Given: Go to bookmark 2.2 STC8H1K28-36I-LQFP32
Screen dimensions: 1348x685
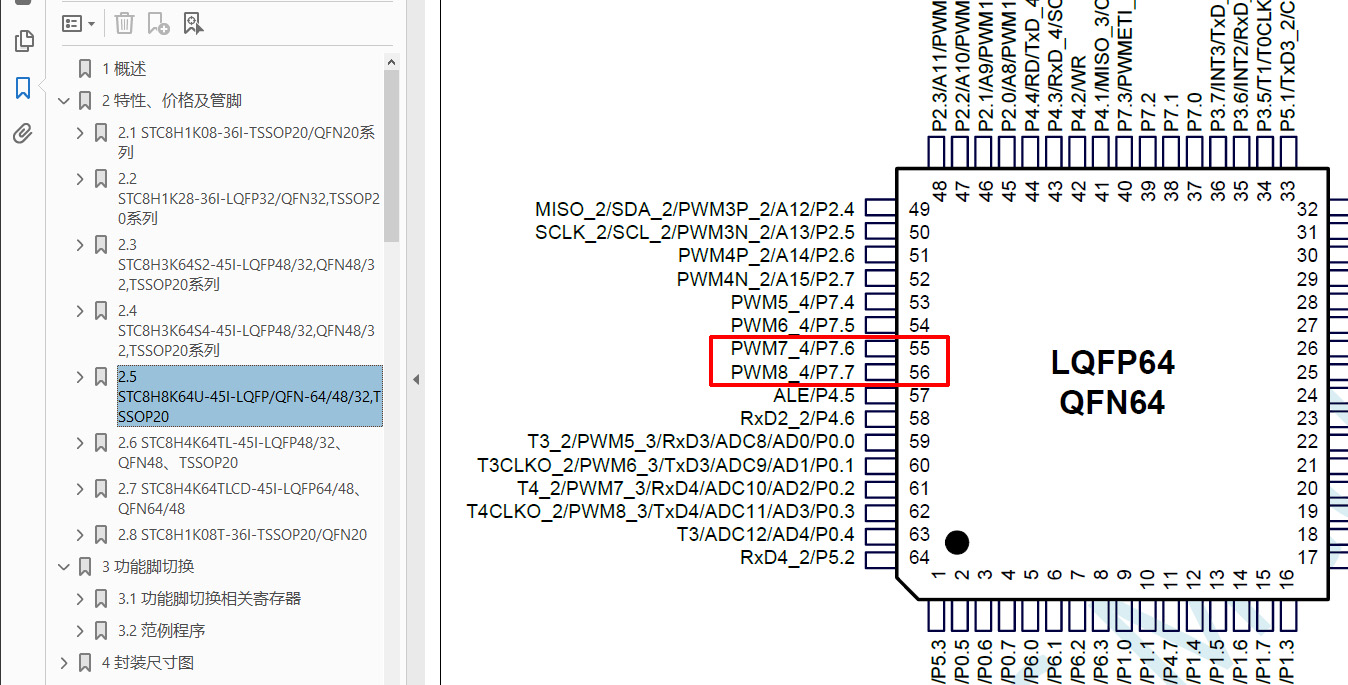Looking at the screenshot, I should pos(249,198).
